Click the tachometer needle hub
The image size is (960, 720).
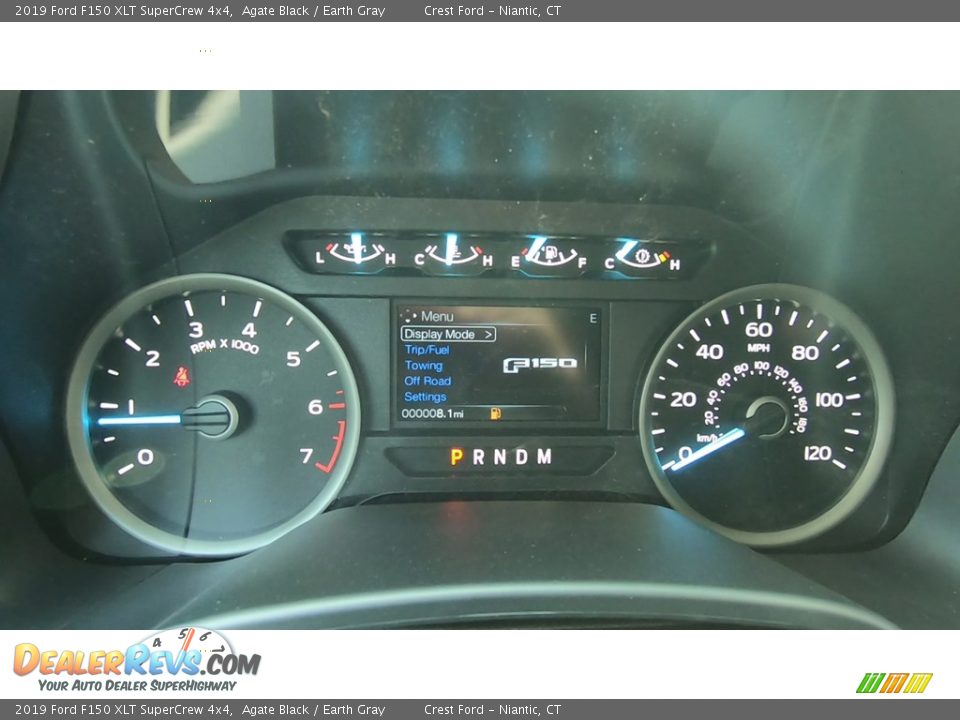point(213,417)
